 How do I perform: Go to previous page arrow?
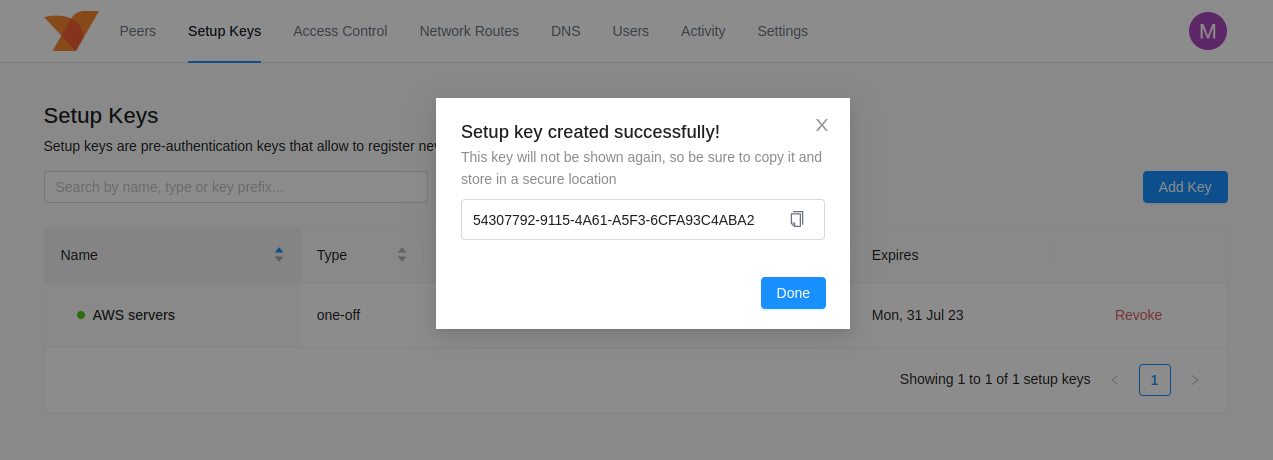[1115, 380]
